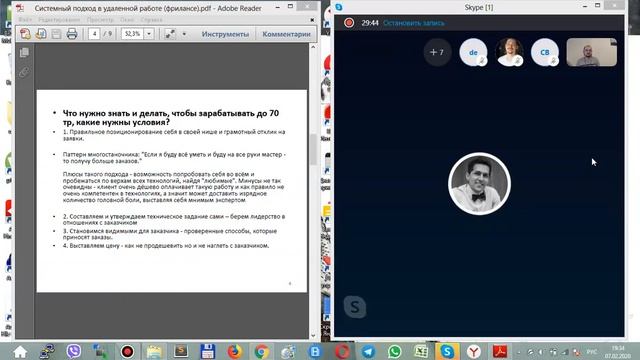Open the VK 'B' icon in taskbar

tap(315, 351)
